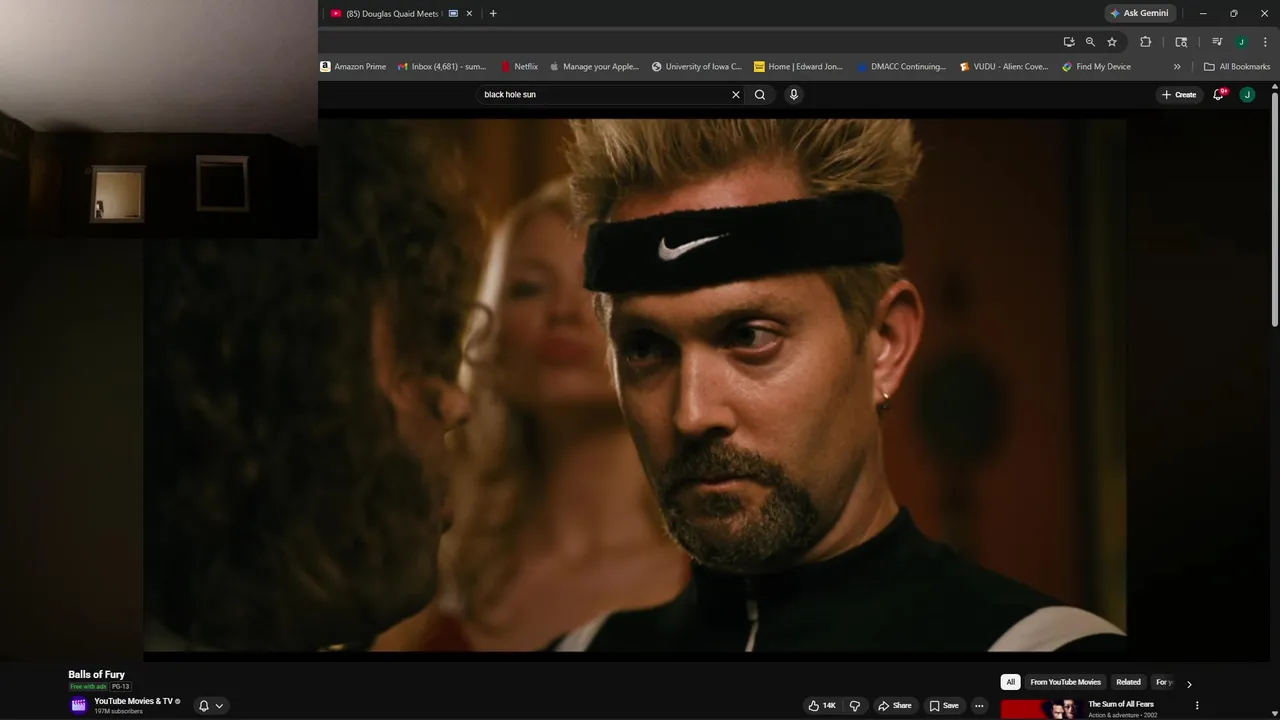Click the side panel search icon in toolbar

tap(1181, 42)
